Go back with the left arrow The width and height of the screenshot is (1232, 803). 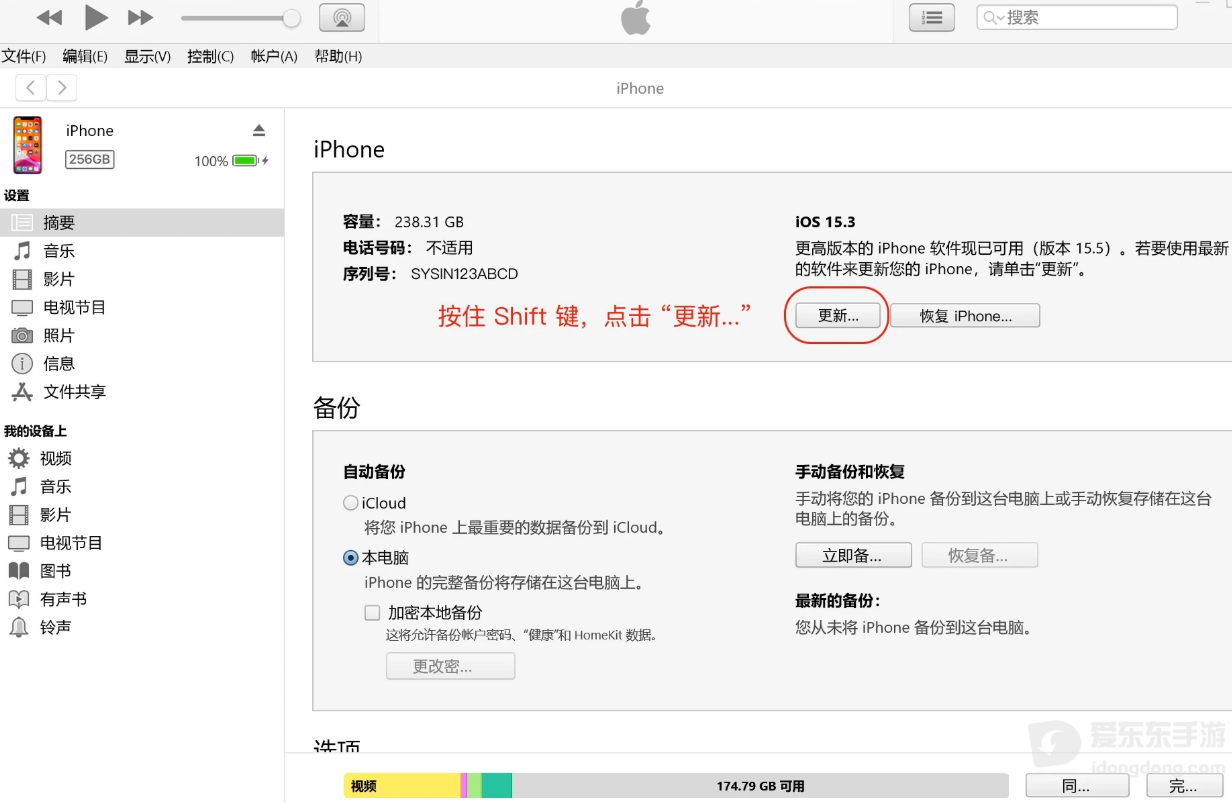31,88
